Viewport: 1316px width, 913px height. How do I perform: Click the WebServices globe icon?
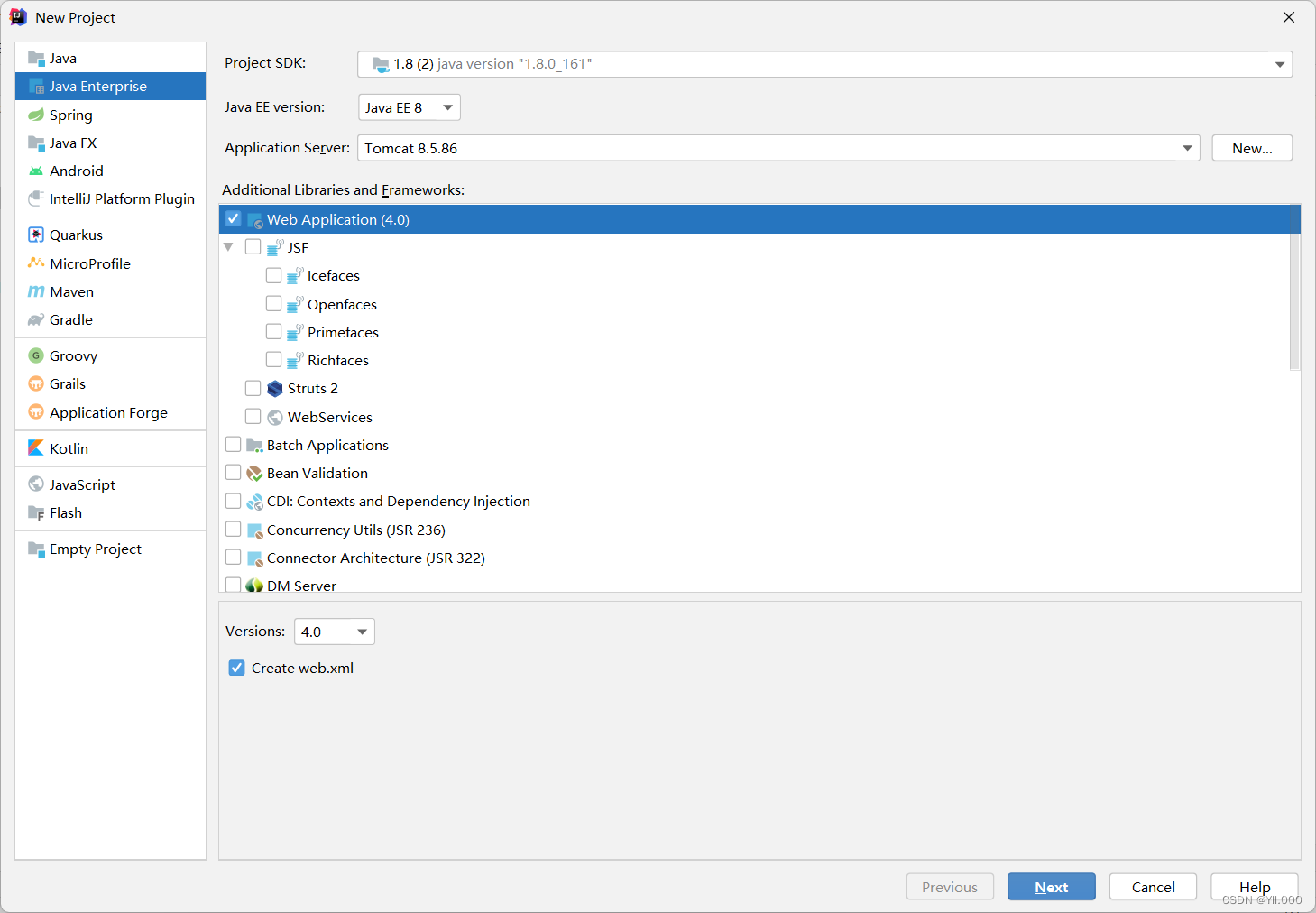(275, 417)
